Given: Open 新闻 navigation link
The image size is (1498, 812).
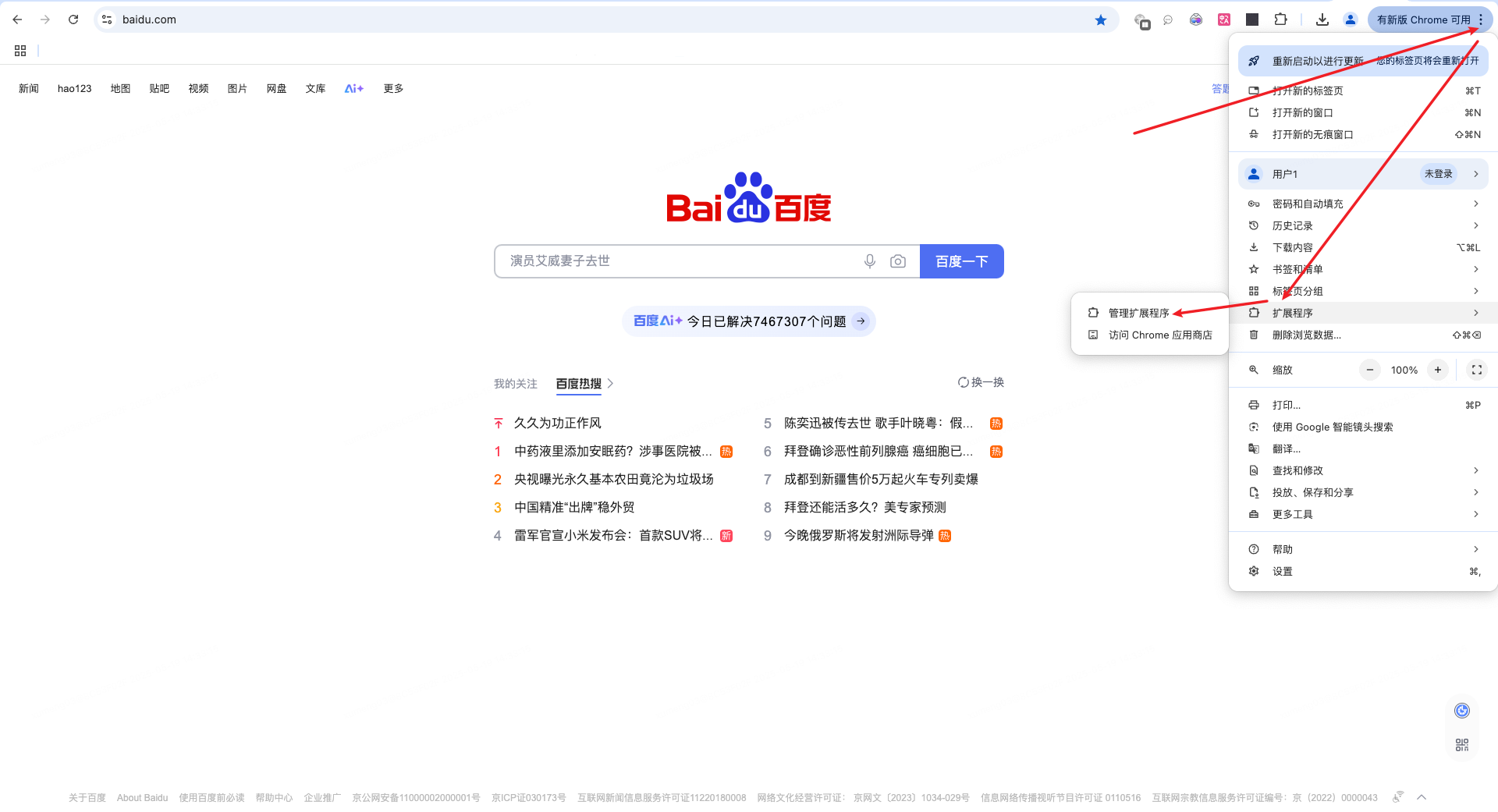Looking at the screenshot, I should [x=29, y=88].
